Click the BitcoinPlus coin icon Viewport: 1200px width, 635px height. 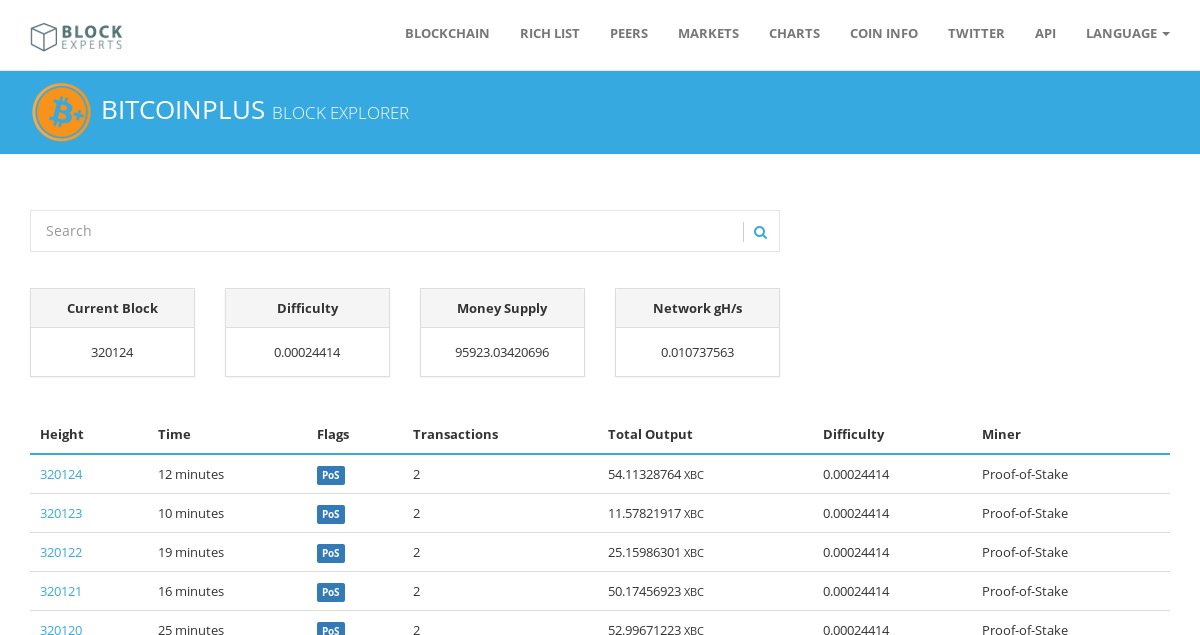point(61,112)
